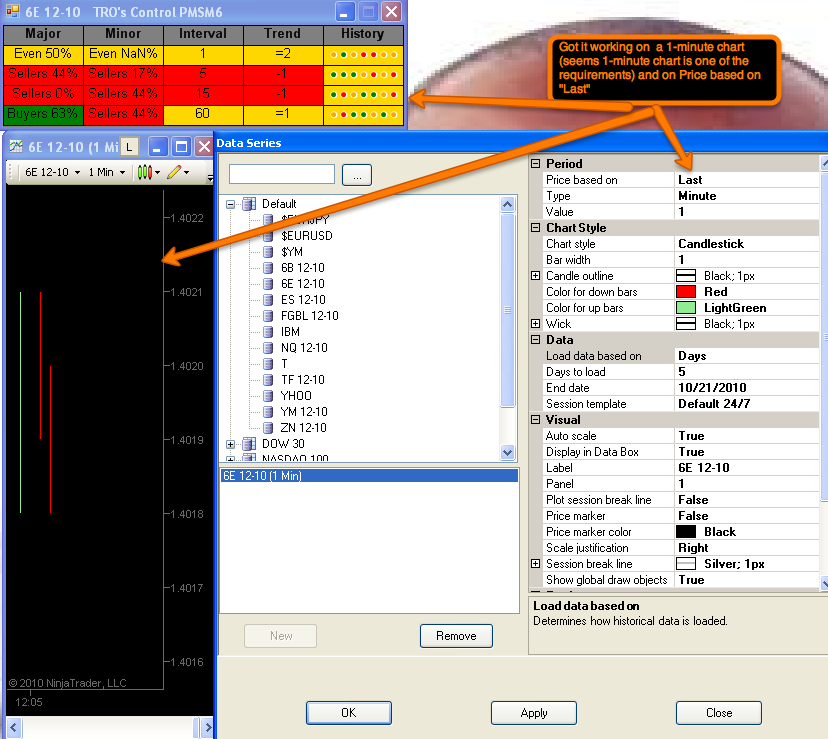828x739 pixels.
Task: Expand Wick property
Action: pos(535,324)
